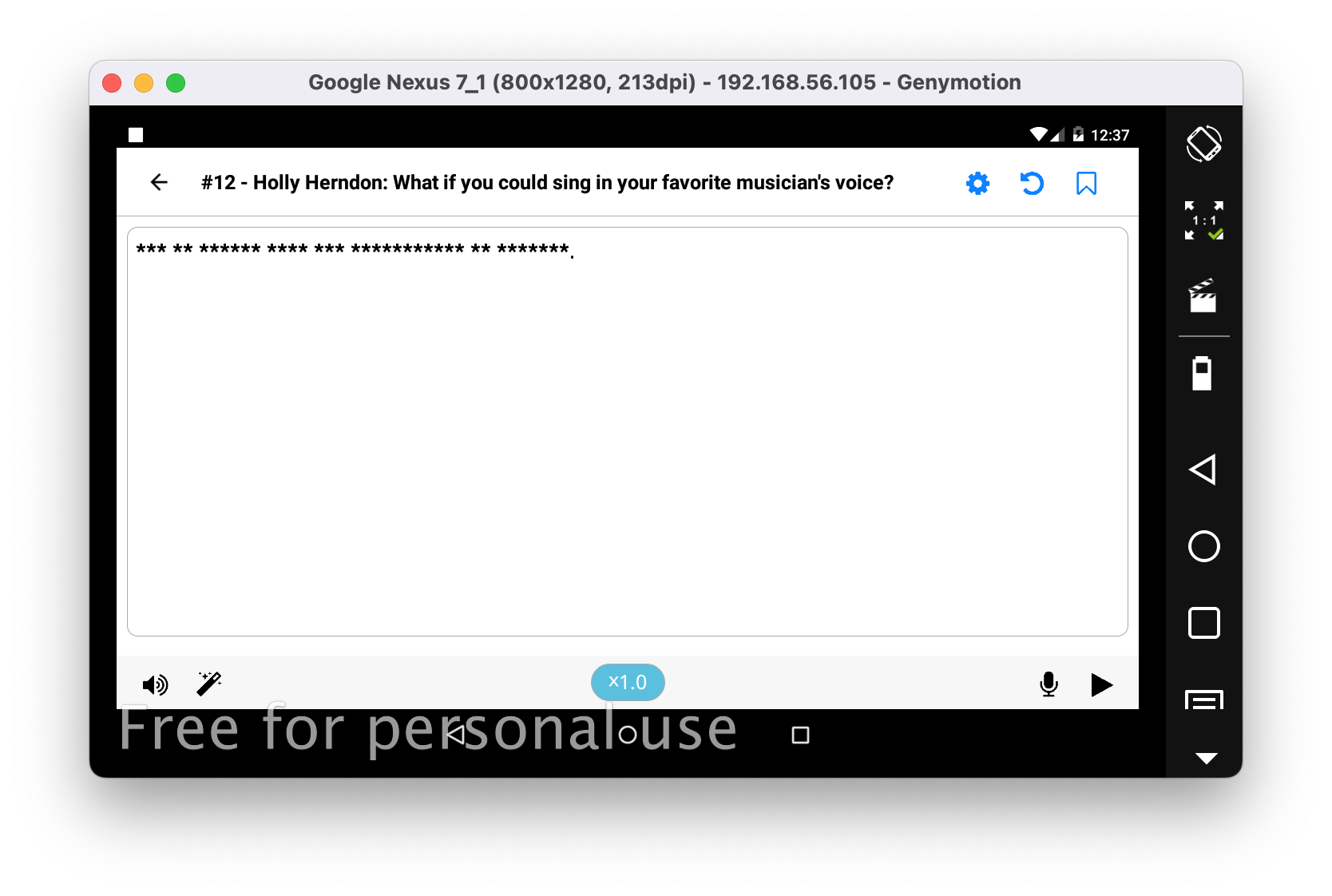Play the episode audio
The height and width of the screenshot is (896, 1332).
coord(1102,684)
